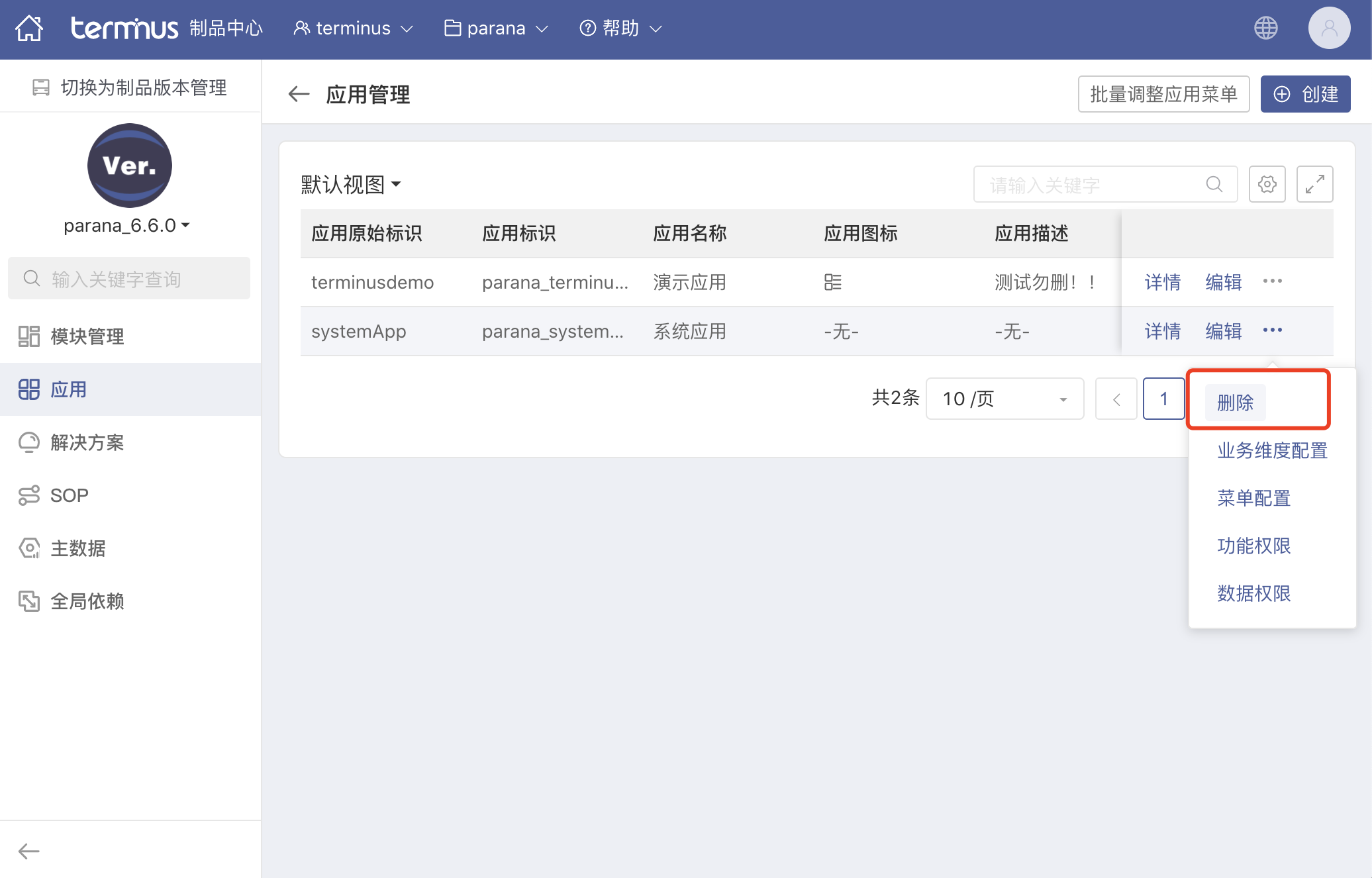Expand the parana project dropdown
This screenshot has height=878, width=1372.
click(497, 28)
